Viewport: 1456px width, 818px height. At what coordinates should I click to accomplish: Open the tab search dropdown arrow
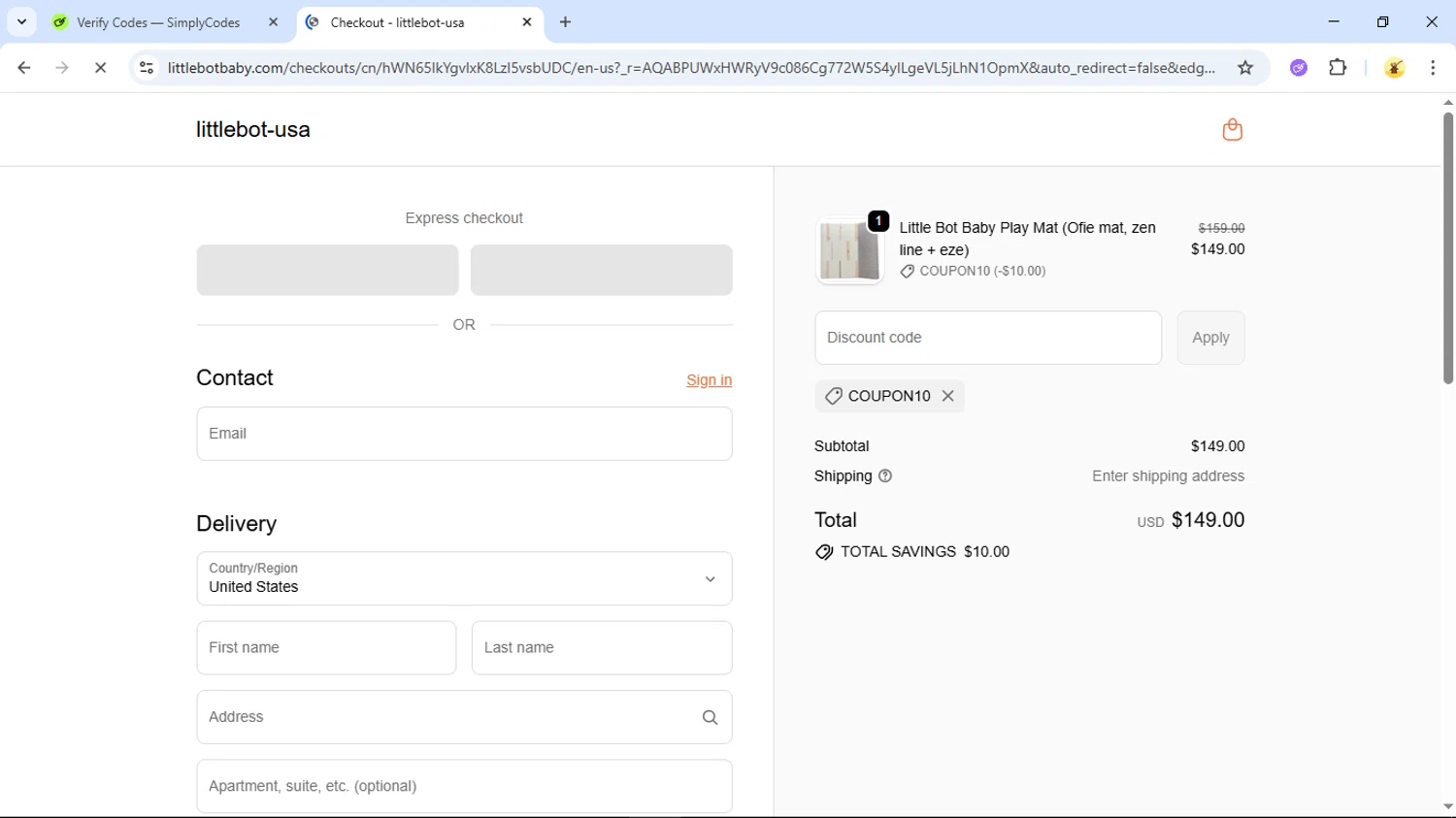tap(21, 22)
